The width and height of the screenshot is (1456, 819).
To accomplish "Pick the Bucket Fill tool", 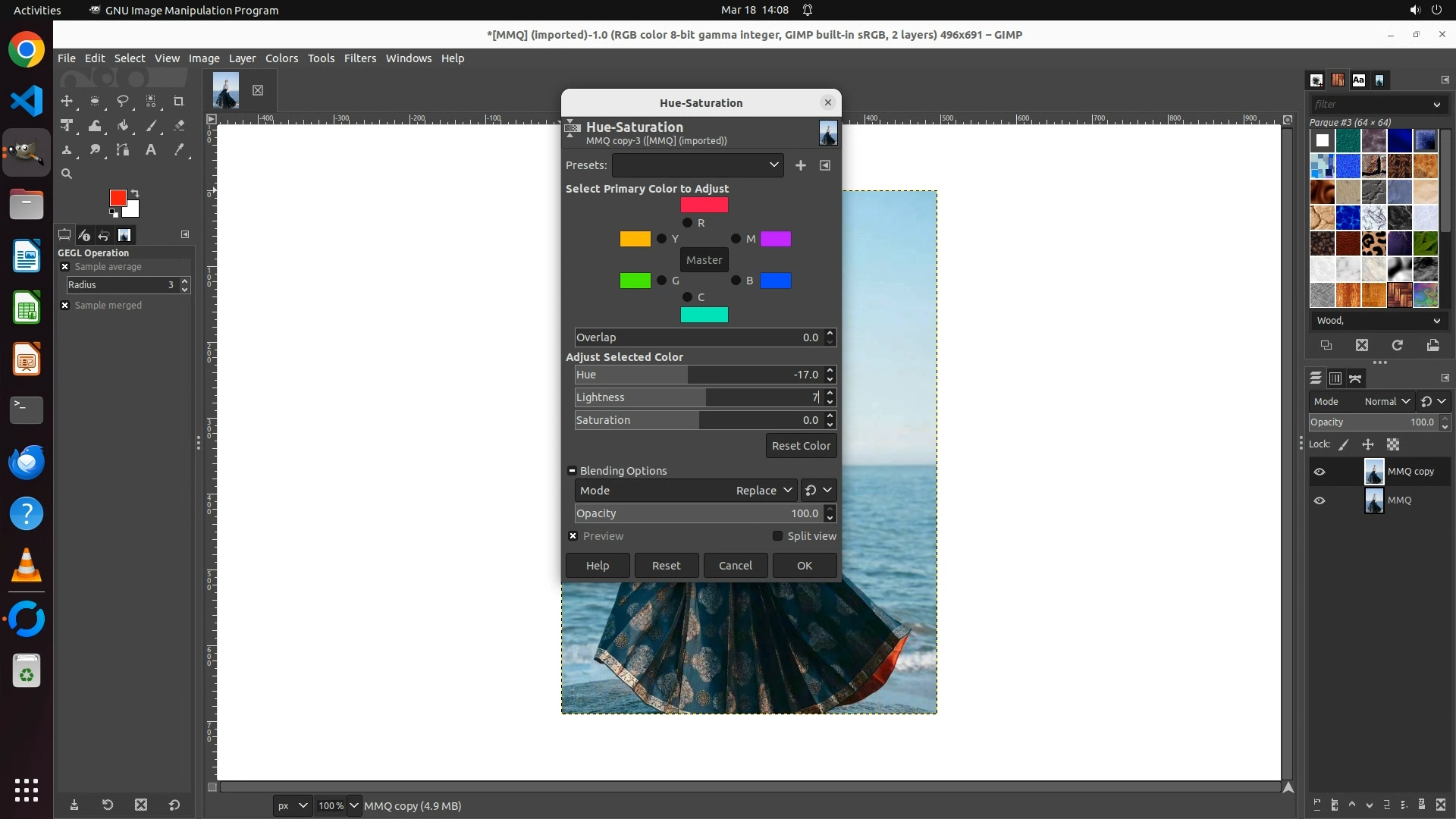I will click(x=122, y=126).
